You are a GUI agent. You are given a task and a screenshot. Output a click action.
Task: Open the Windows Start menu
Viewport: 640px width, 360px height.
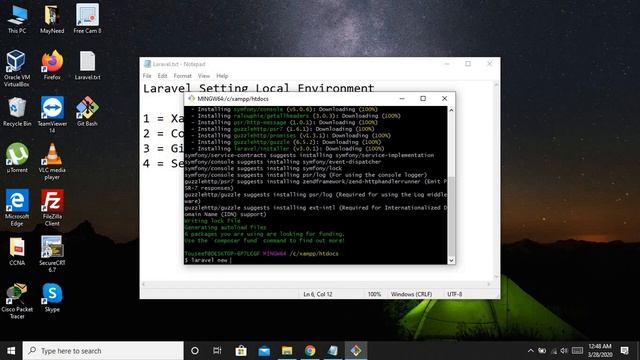(x=11, y=351)
